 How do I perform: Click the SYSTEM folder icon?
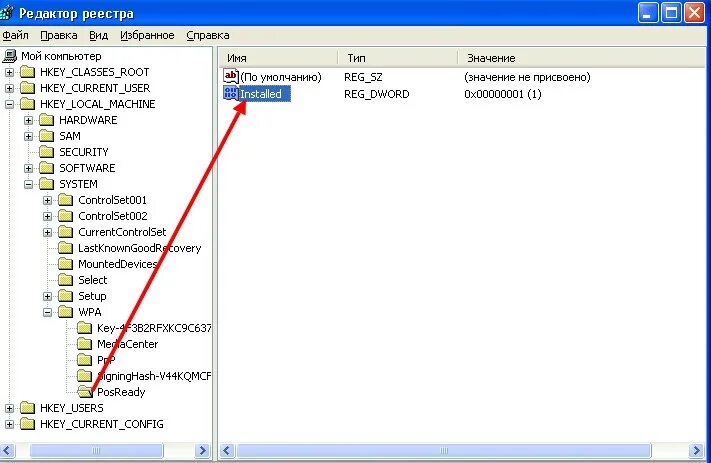pos(47,184)
